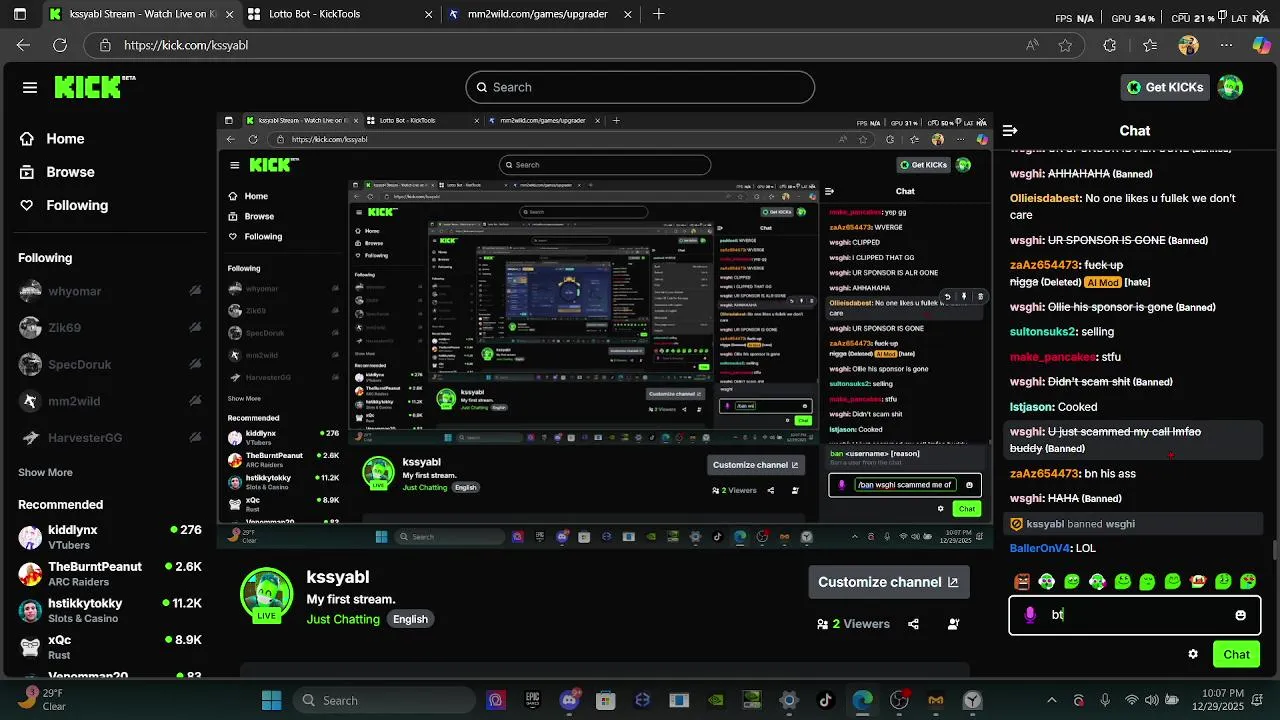1280x720 pixels.
Task: Click the browser address bar URL
Action: 186,45
